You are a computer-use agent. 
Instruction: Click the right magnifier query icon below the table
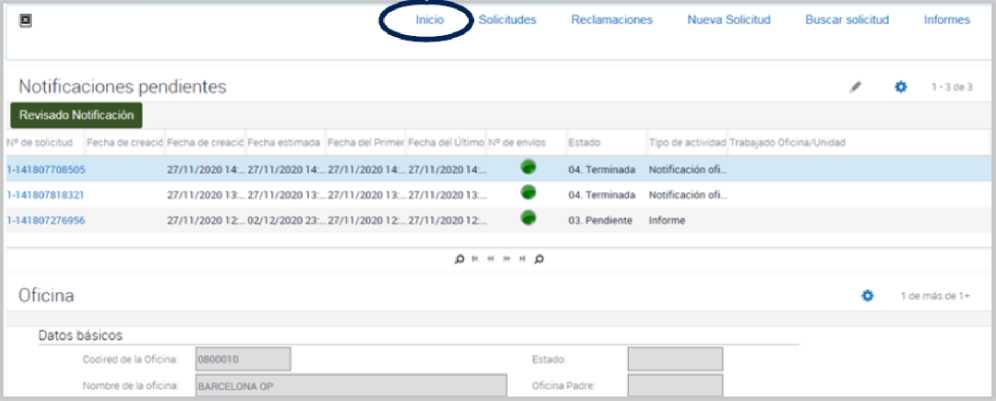pyautogui.click(x=539, y=258)
